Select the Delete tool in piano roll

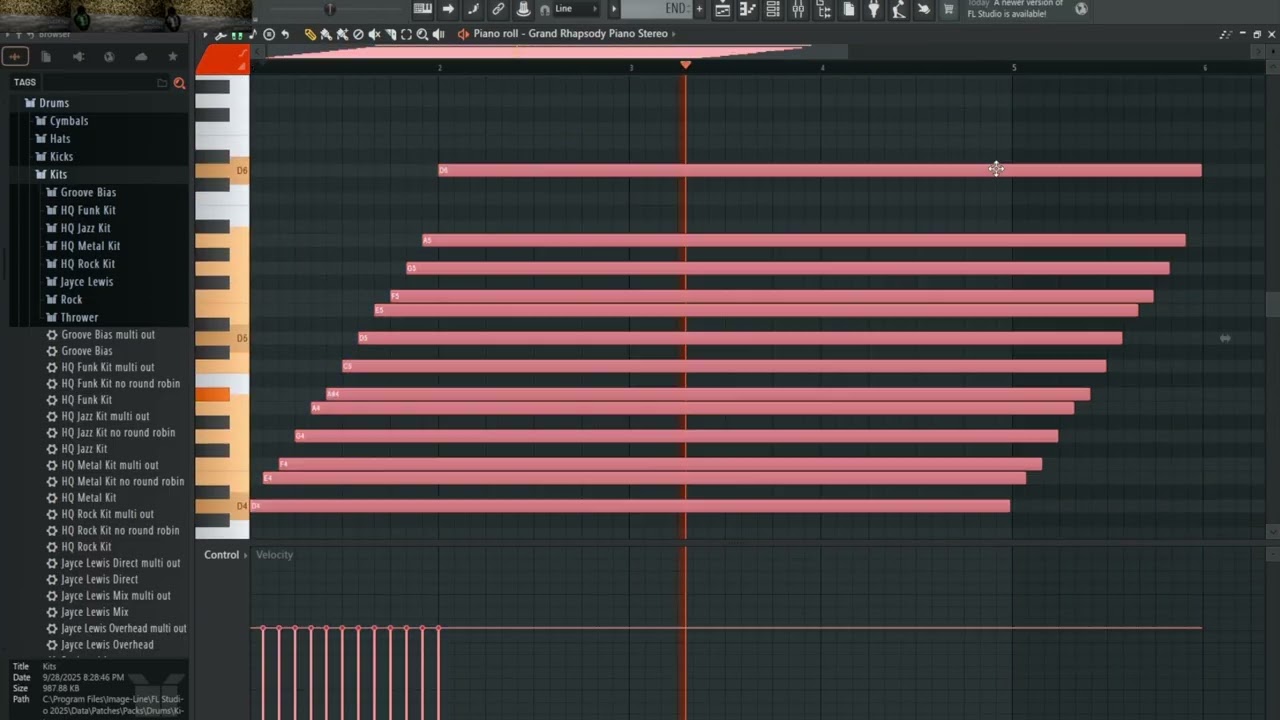click(358, 34)
